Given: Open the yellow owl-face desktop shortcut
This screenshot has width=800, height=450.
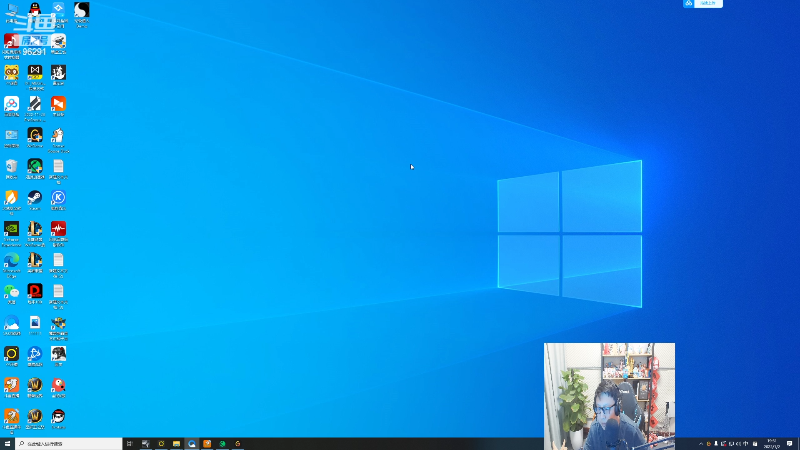Looking at the screenshot, I should 11,74.
